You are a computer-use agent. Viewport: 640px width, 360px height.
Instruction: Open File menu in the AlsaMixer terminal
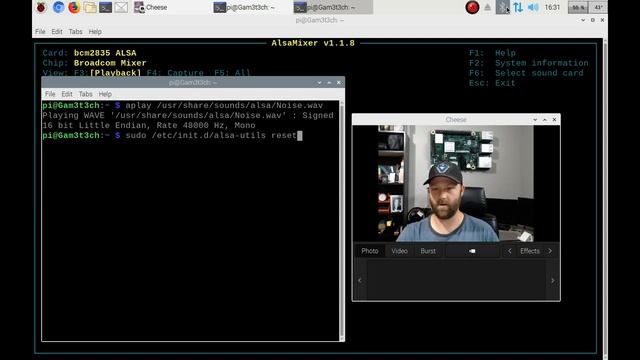pos(40,31)
